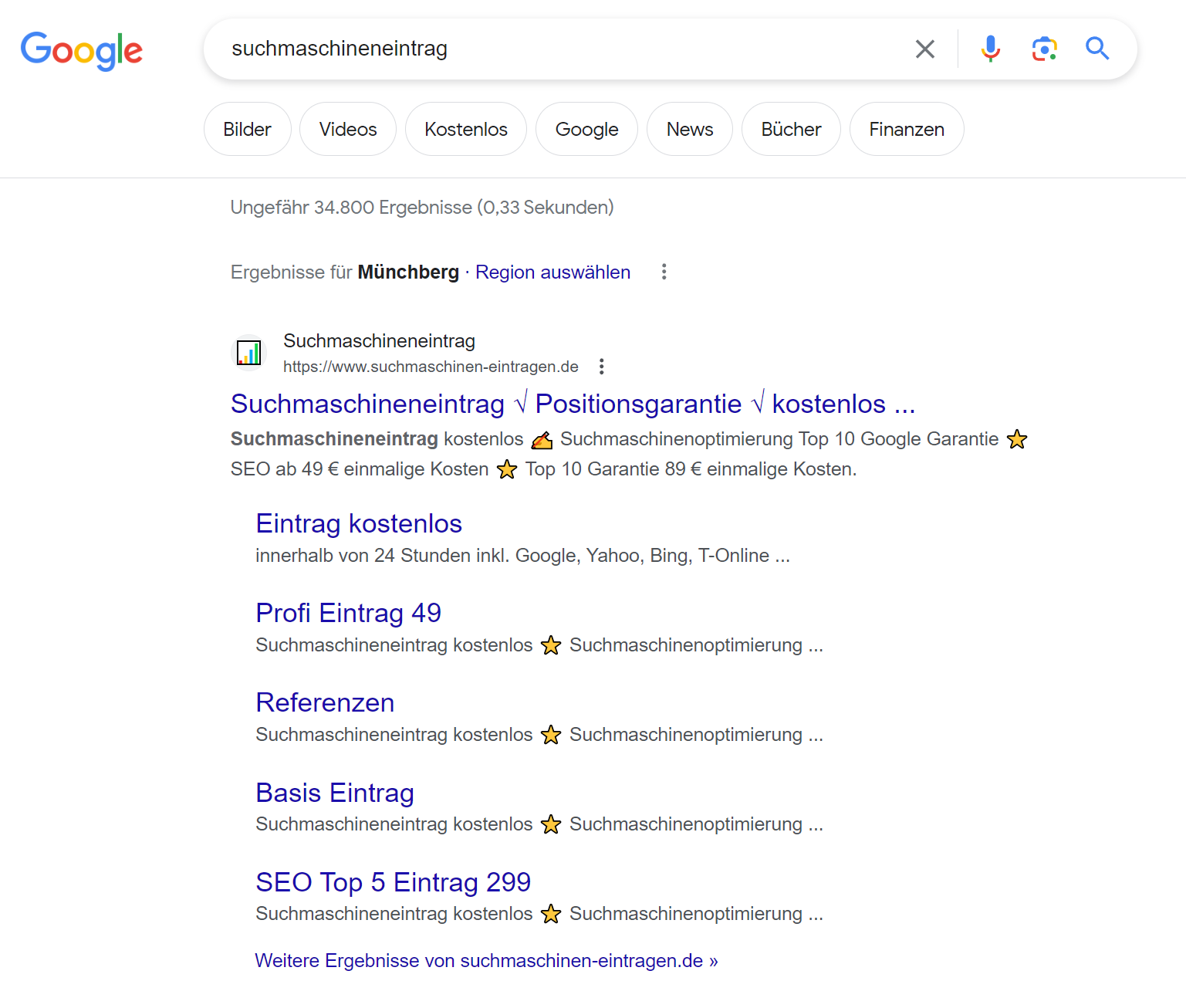This screenshot has height=1008, width=1186.
Task: Select the Bücher filter chip
Action: click(791, 129)
